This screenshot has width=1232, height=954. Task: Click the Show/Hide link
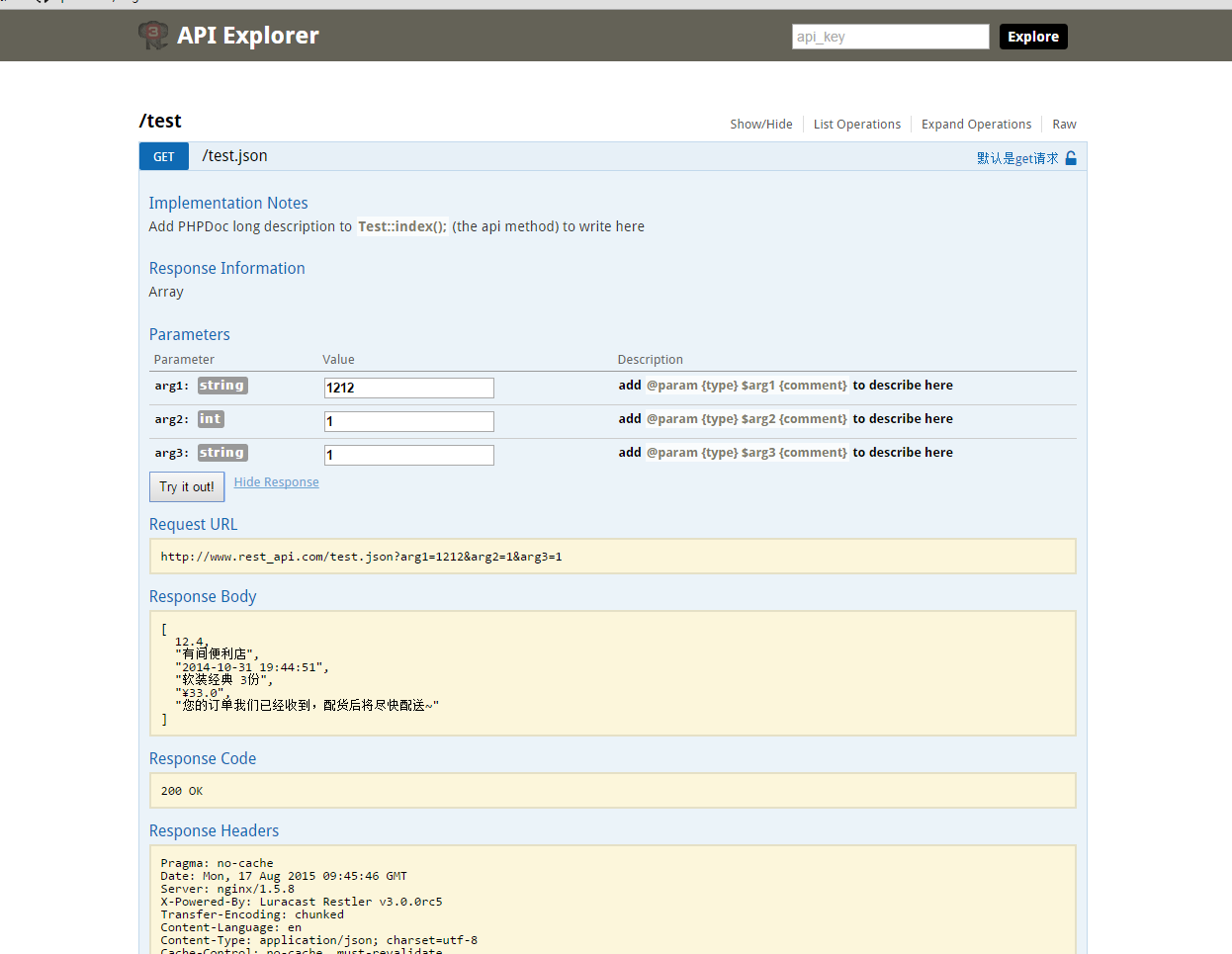(x=761, y=125)
